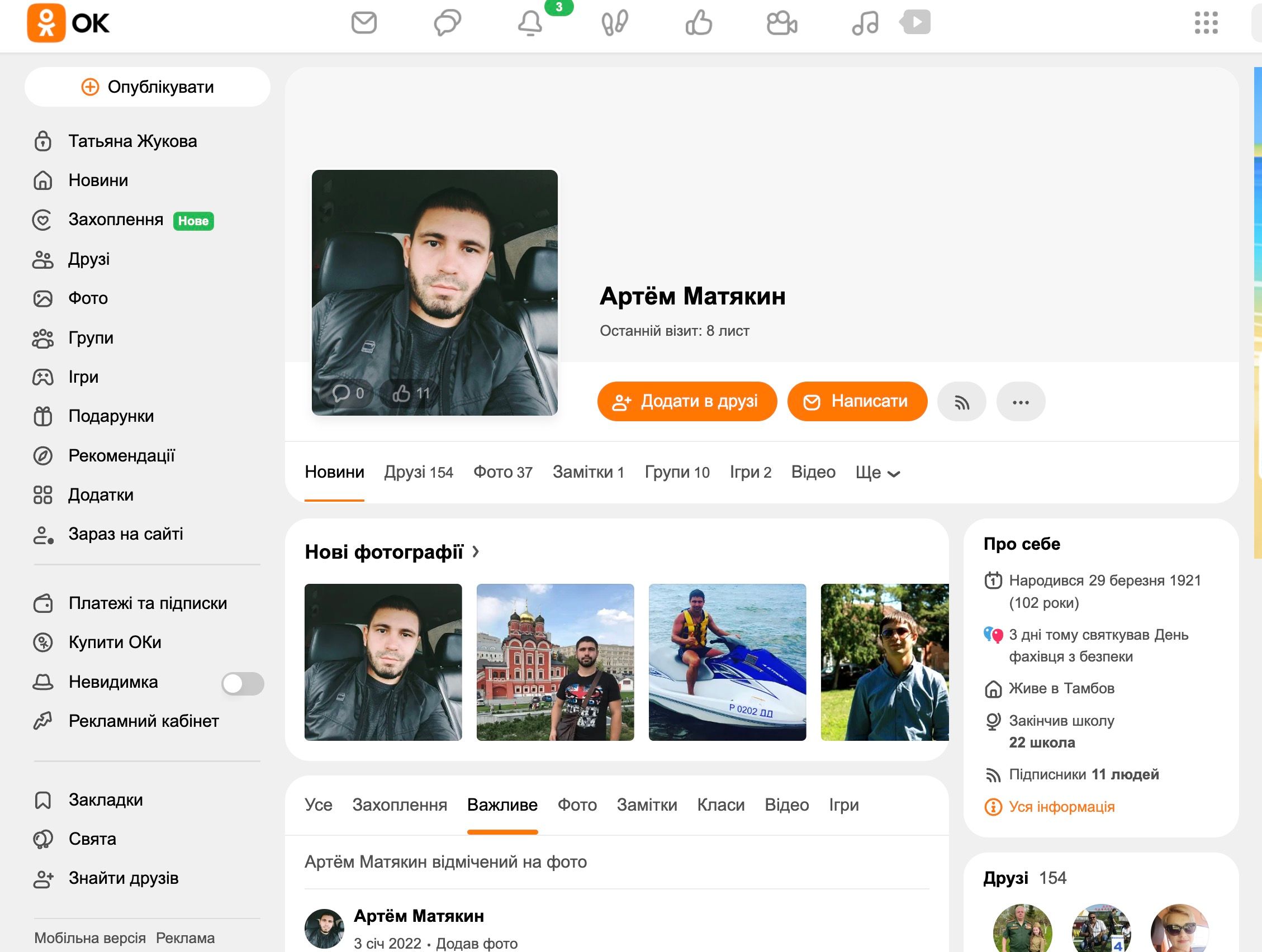Screen dimensions: 1262x952
Task: Click Додати в друзі button
Action: [686, 402]
